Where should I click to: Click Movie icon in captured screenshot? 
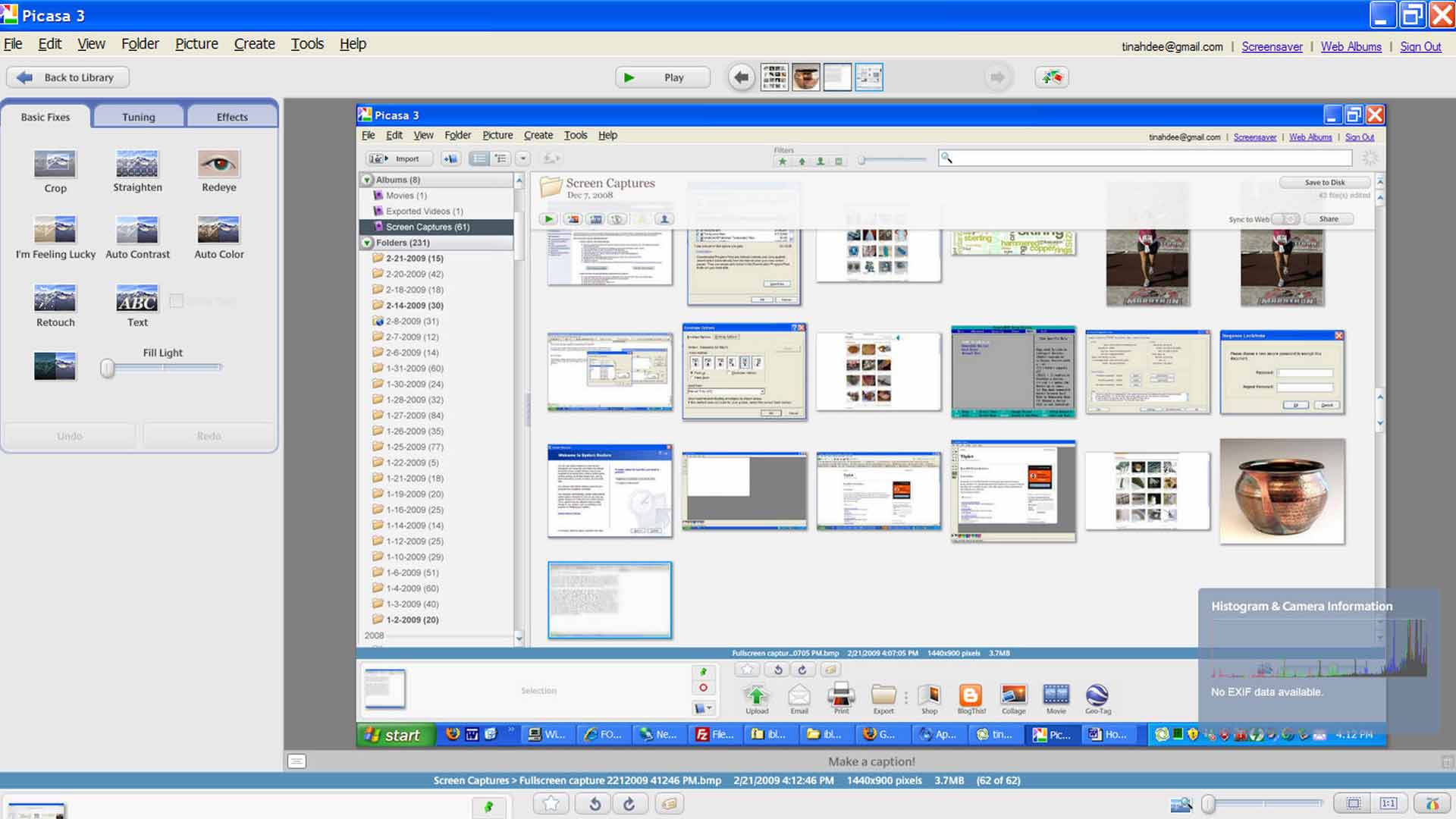click(x=1056, y=699)
